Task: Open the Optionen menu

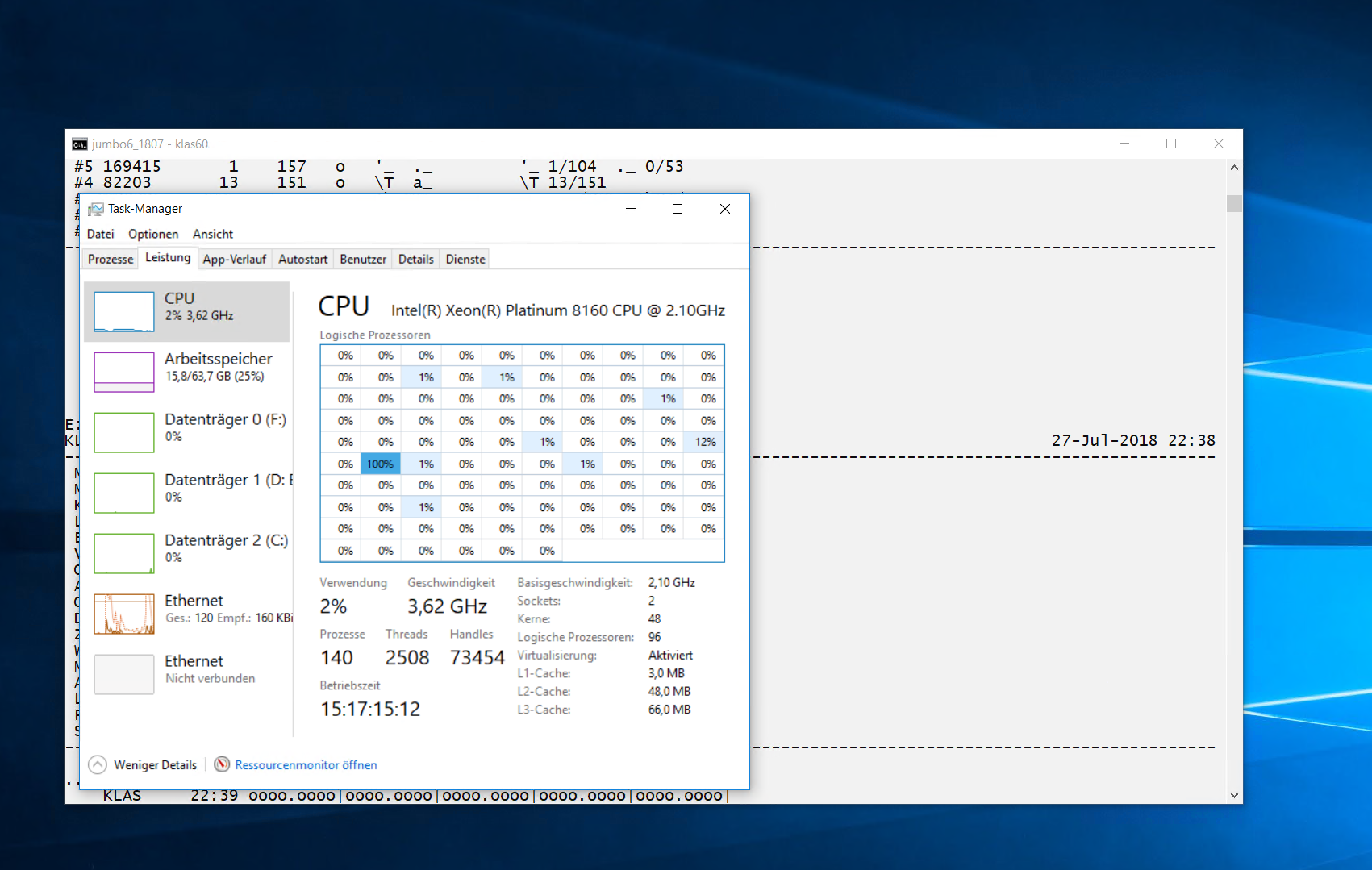Action: [153, 234]
